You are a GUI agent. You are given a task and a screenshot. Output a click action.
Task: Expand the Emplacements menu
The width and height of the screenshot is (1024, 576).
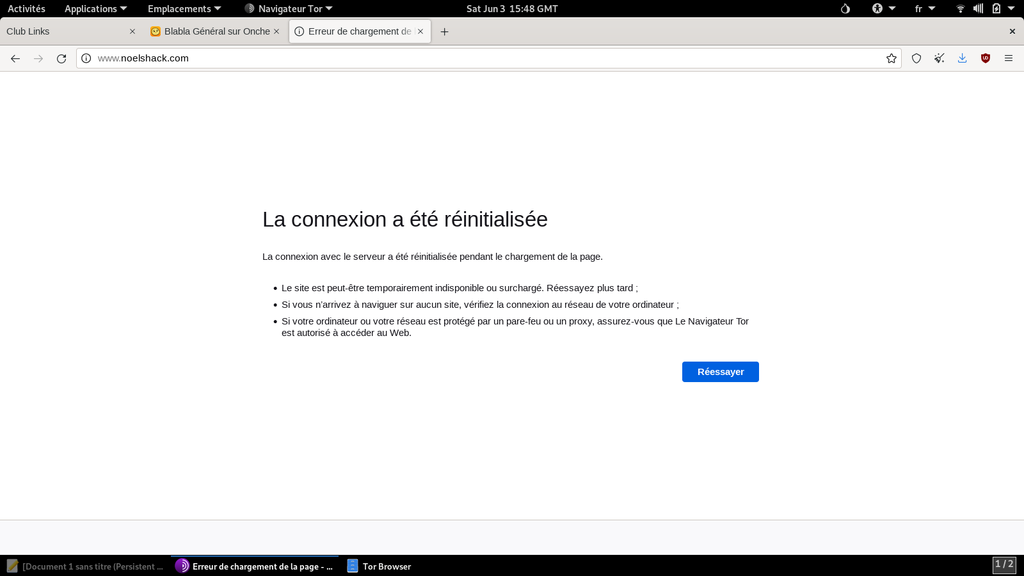[x=184, y=8]
